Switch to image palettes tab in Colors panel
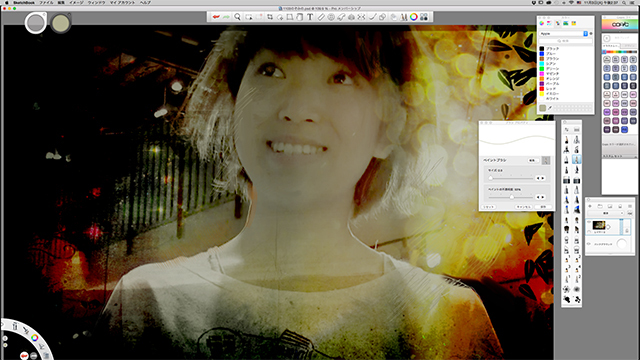This screenshot has width=640, height=360. pyautogui.click(x=566, y=23)
